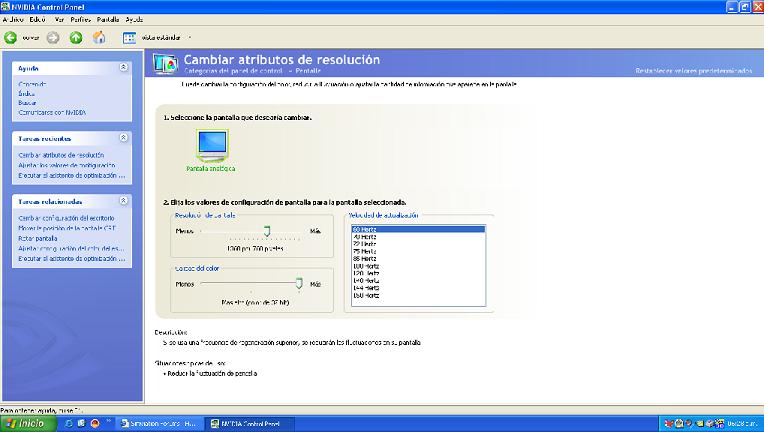Image resolution: width=764 pixels, height=432 pixels.
Task: Open recent task Ejecutar el asistente de optimización
Action: tap(72, 175)
